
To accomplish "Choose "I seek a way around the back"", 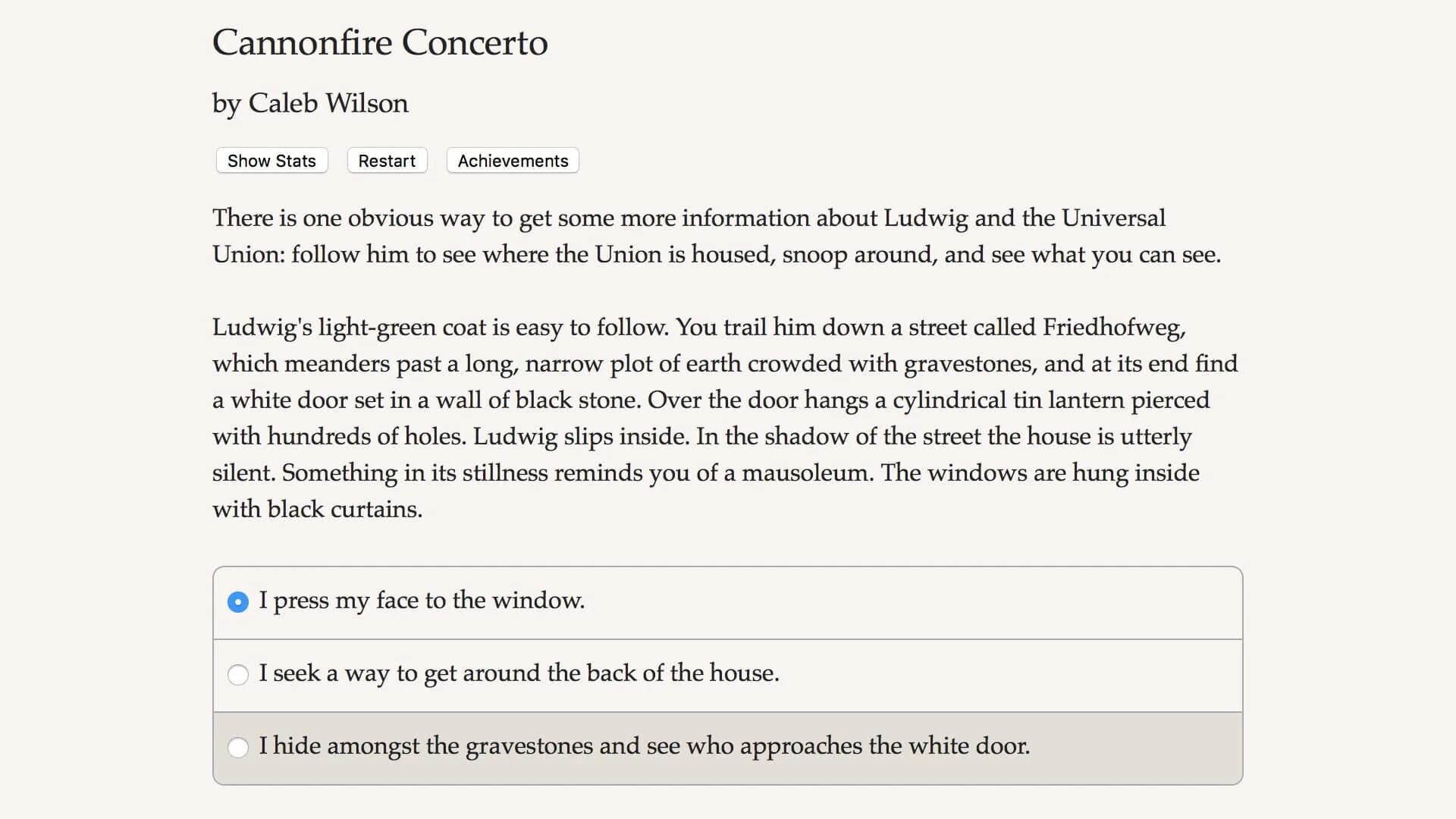I will [x=519, y=674].
